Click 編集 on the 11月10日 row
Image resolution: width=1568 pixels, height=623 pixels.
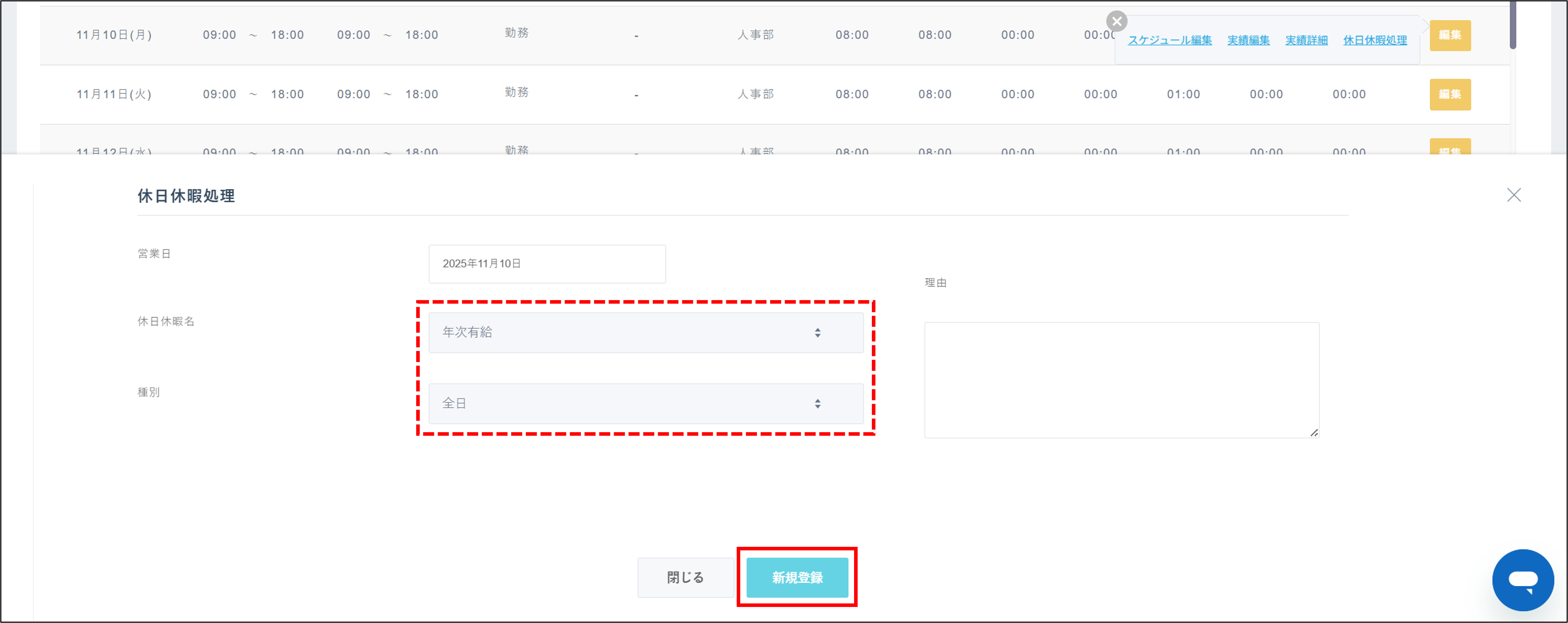[1450, 35]
